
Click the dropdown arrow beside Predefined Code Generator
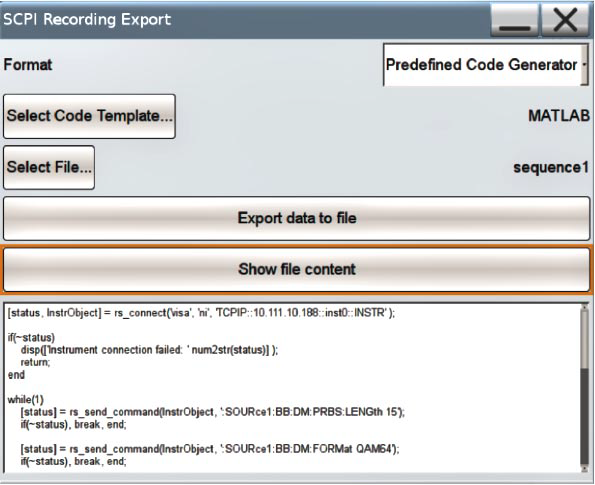584,65
